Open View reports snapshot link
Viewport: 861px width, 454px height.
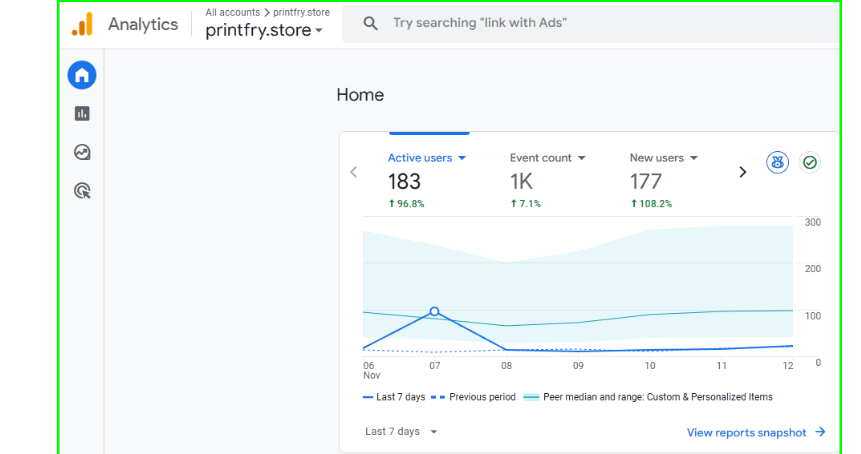[x=755, y=432]
